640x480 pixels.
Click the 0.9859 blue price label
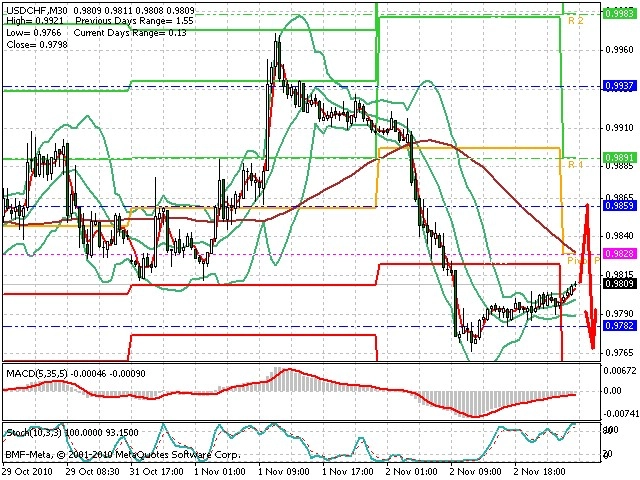point(619,205)
